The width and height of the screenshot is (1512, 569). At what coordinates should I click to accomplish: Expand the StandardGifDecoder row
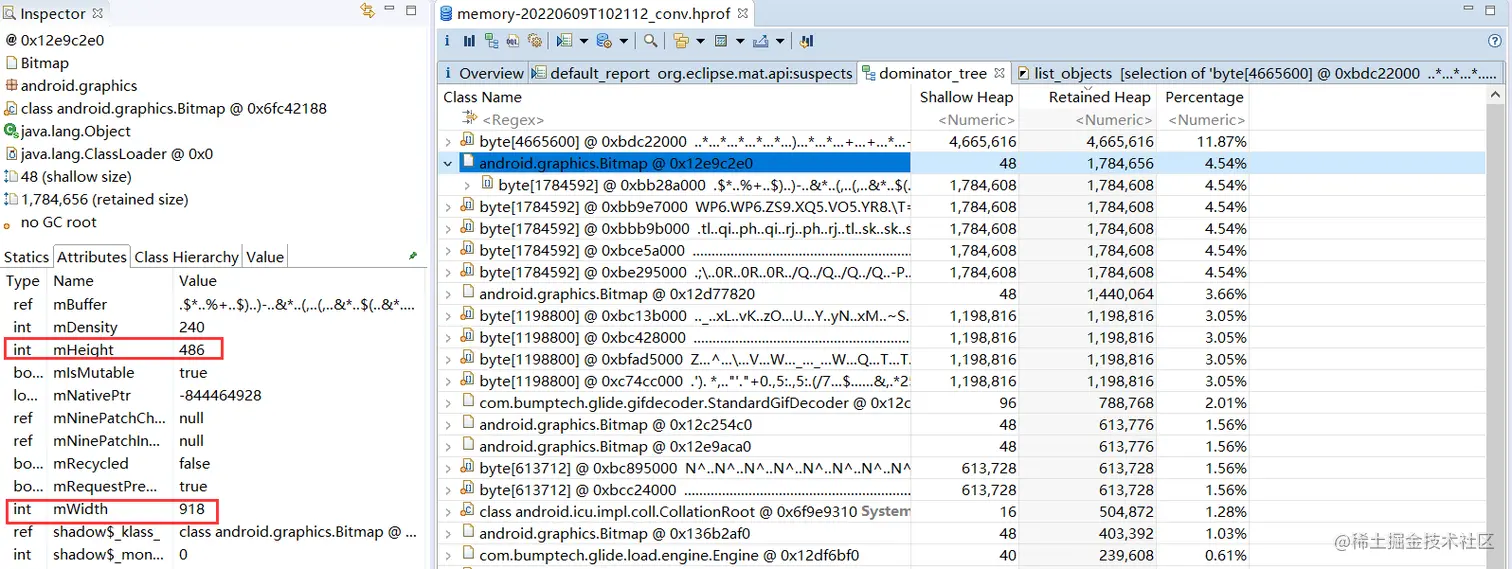point(448,403)
